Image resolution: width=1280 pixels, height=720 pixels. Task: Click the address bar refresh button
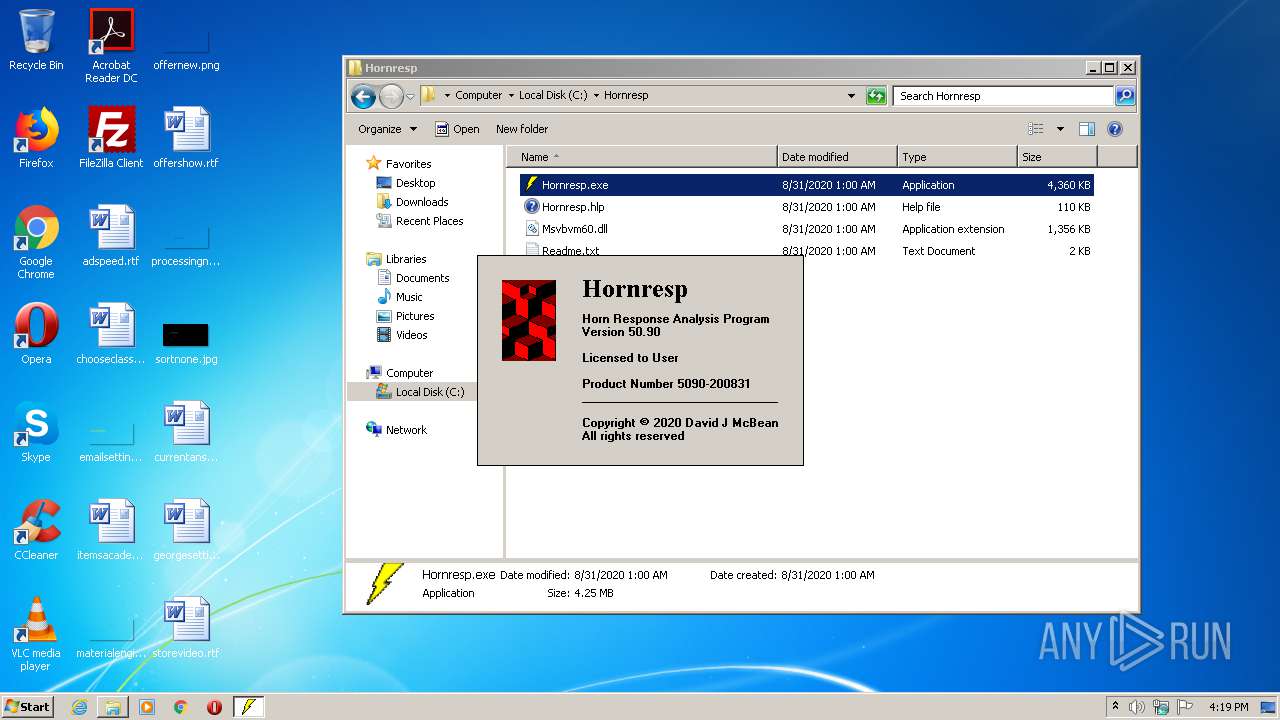[876, 96]
